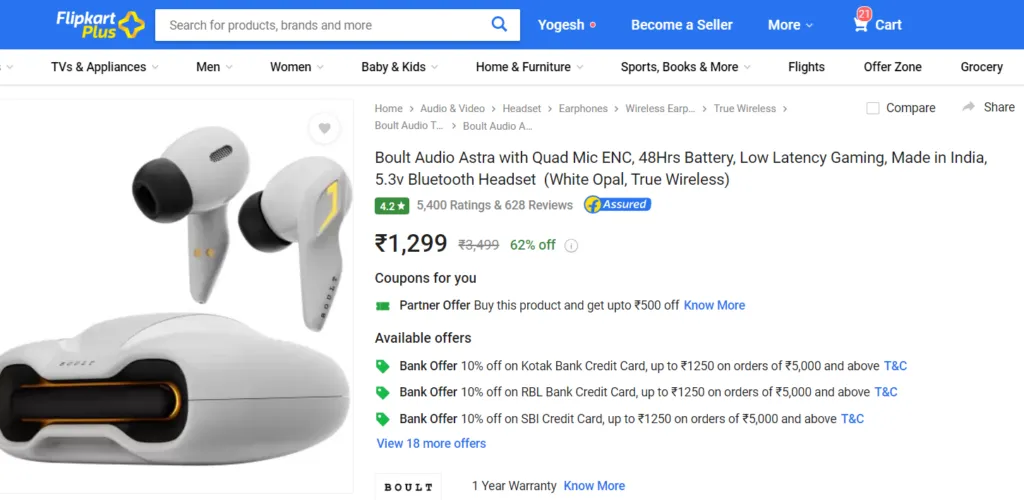Click the search magnifier icon

pyautogui.click(x=499, y=25)
